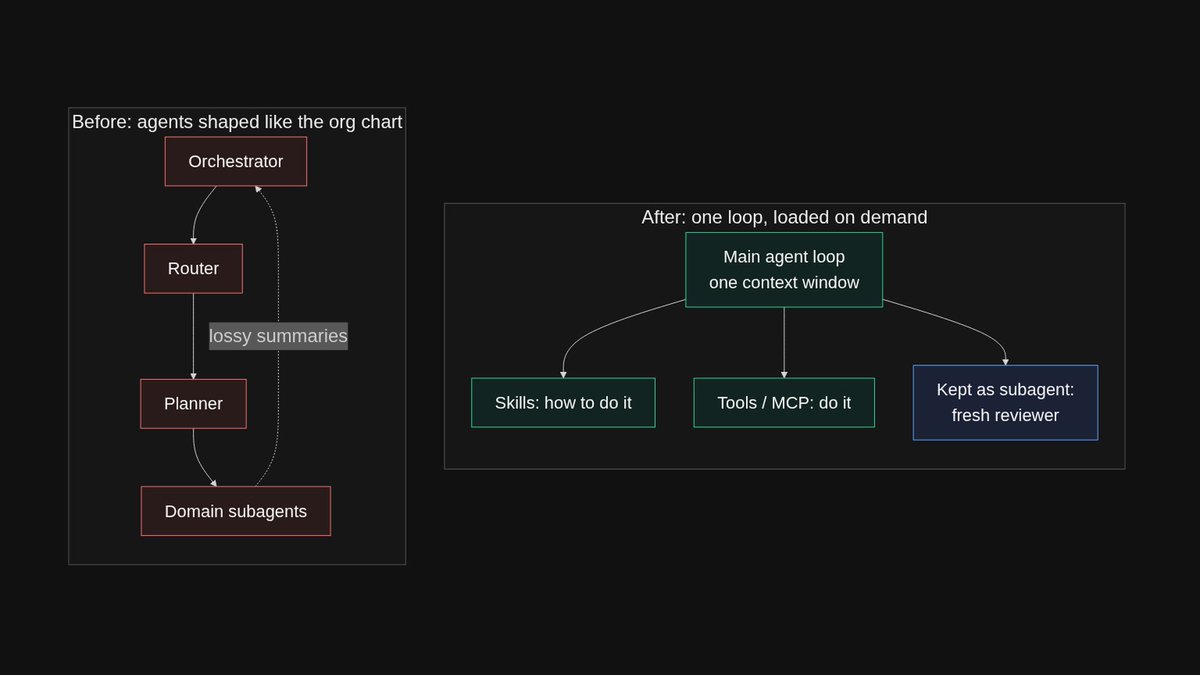Click the 'After: one loop, loaded on demand' title

pos(784,217)
